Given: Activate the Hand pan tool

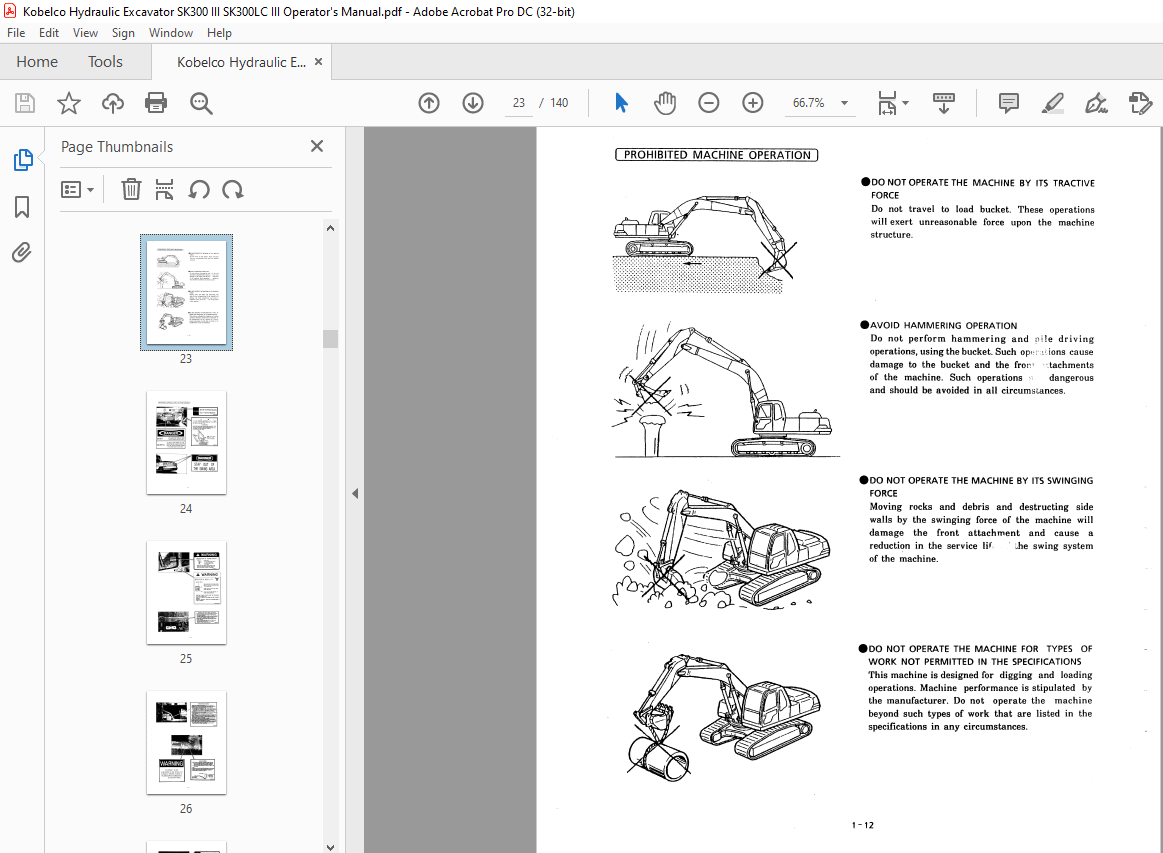Looking at the screenshot, I should [665, 103].
